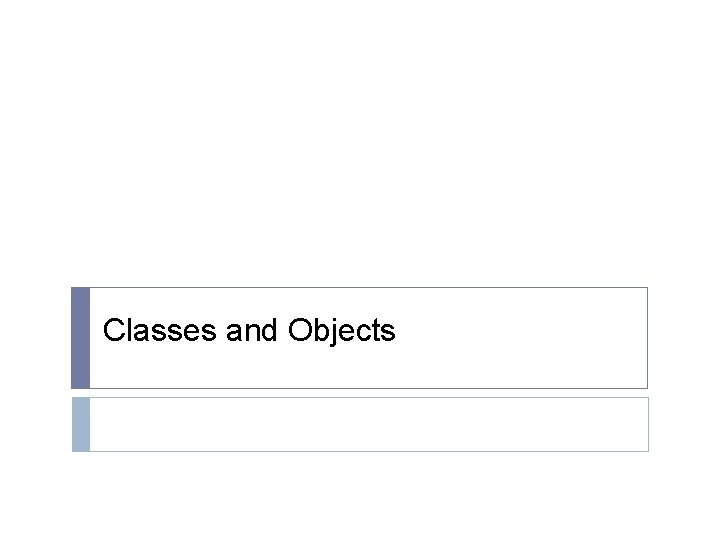Click the top border of the title box
720x540 pixels.
(x=368, y=288)
